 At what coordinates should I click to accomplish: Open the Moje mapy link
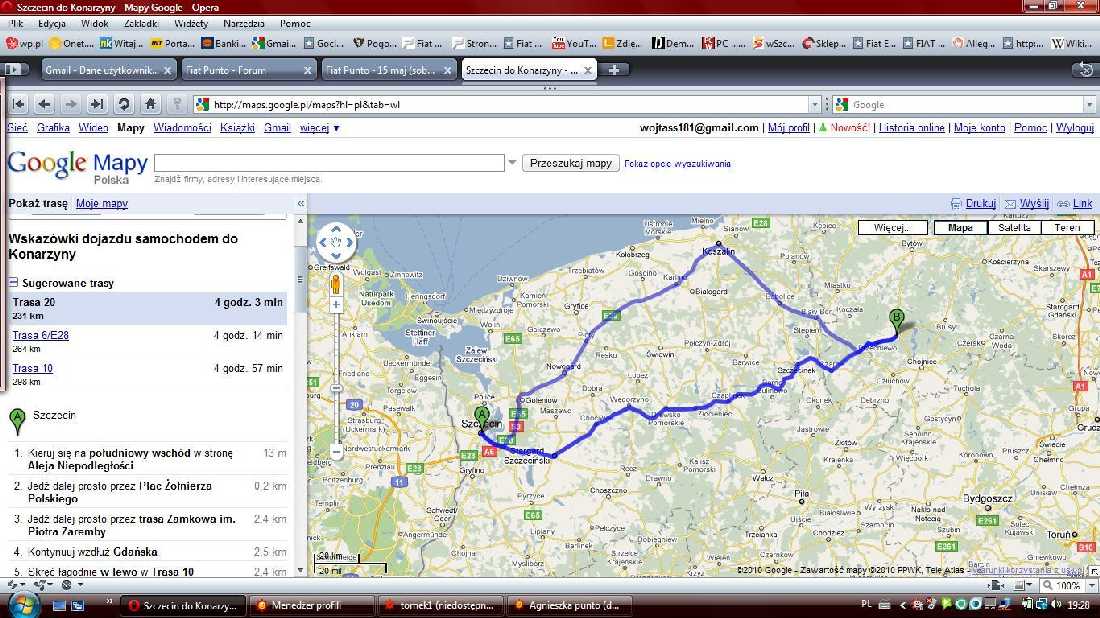point(102,203)
